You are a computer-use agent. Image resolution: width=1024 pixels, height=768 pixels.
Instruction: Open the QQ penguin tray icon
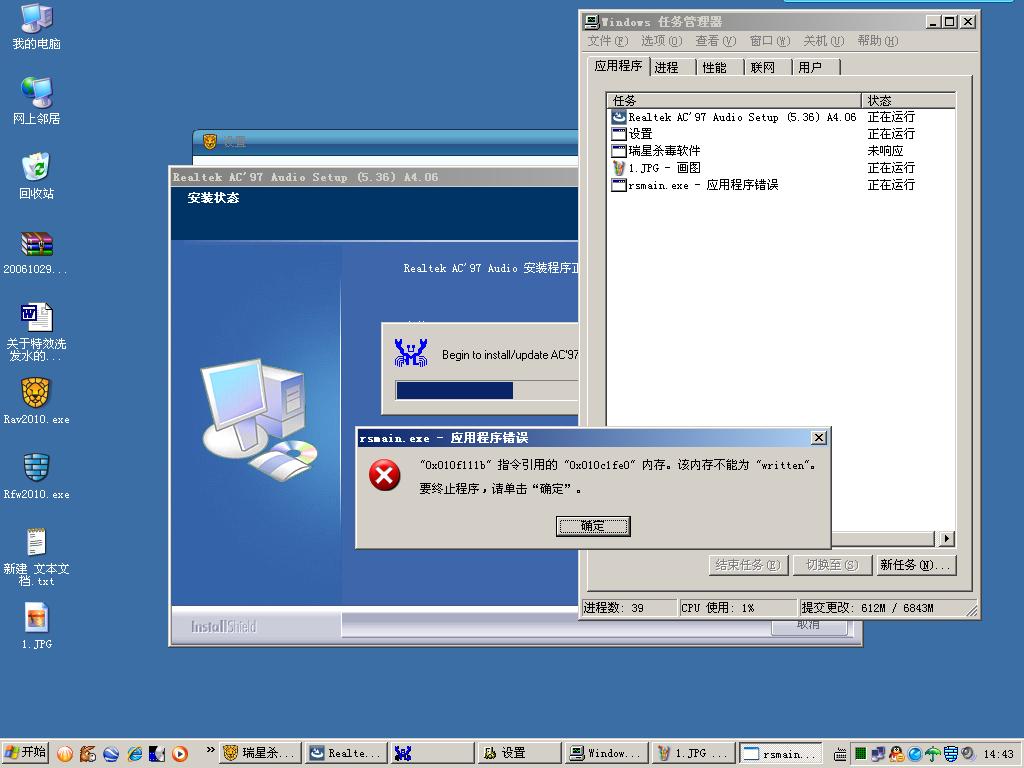pyautogui.click(x=897, y=754)
